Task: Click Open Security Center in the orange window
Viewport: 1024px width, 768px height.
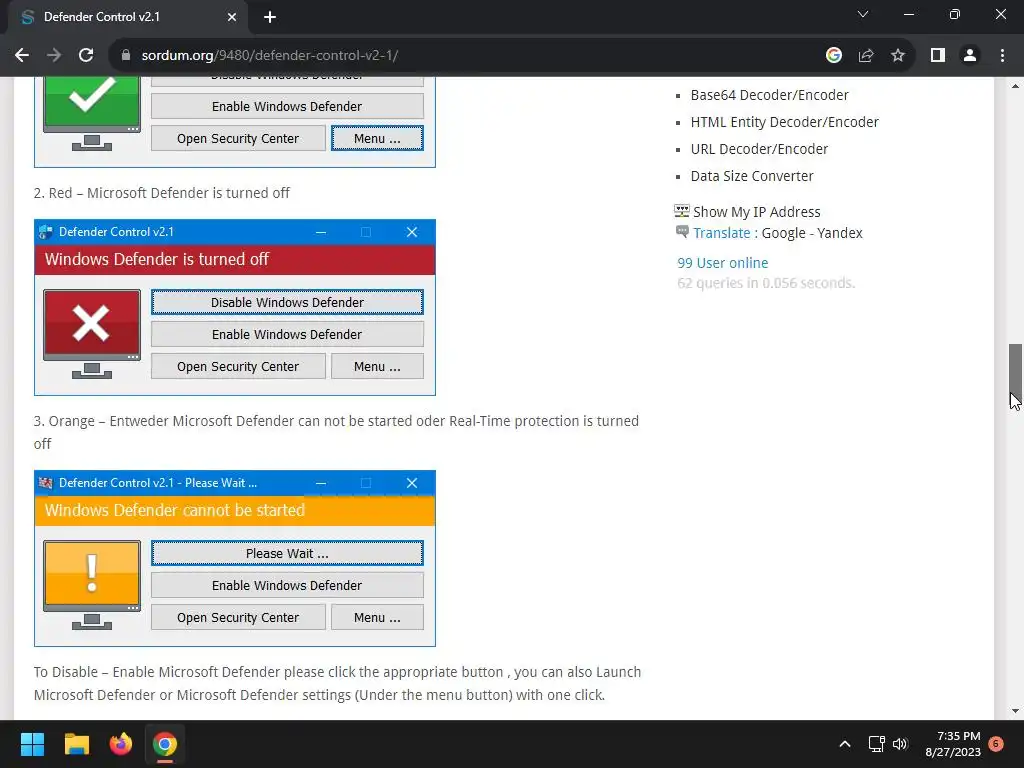Action: click(x=238, y=617)
